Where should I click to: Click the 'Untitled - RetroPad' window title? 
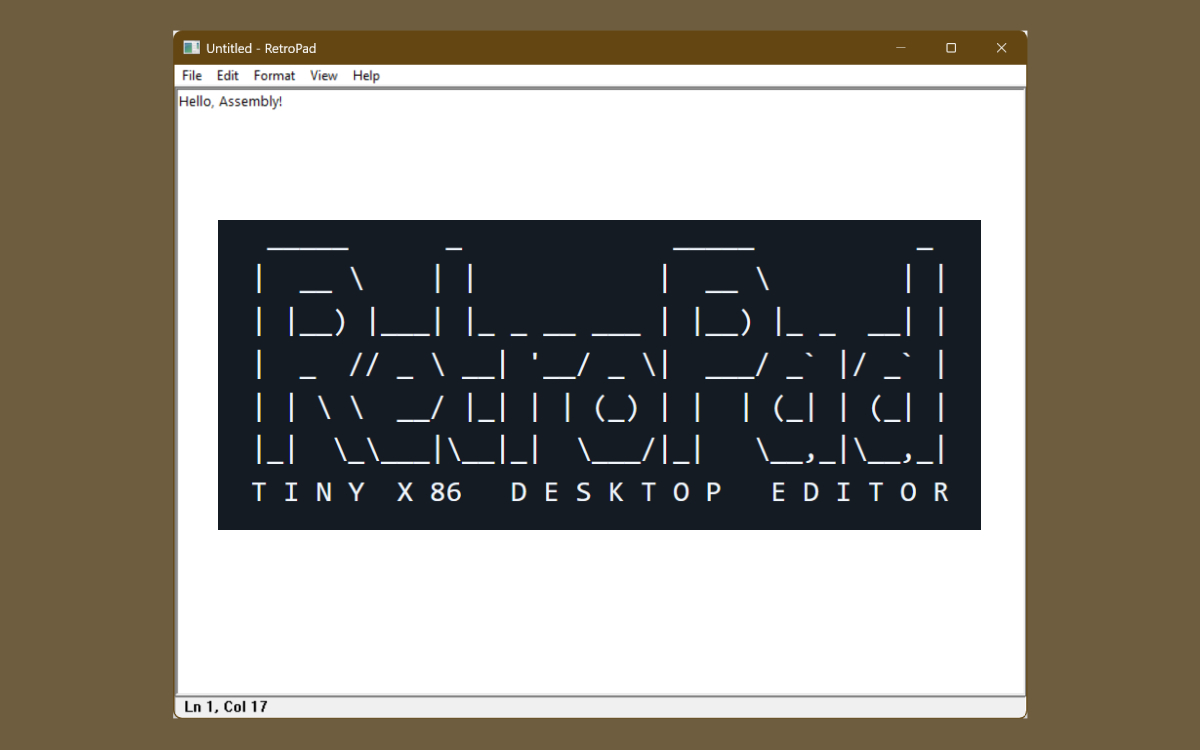pyautogui.click(x=261, y=48)
